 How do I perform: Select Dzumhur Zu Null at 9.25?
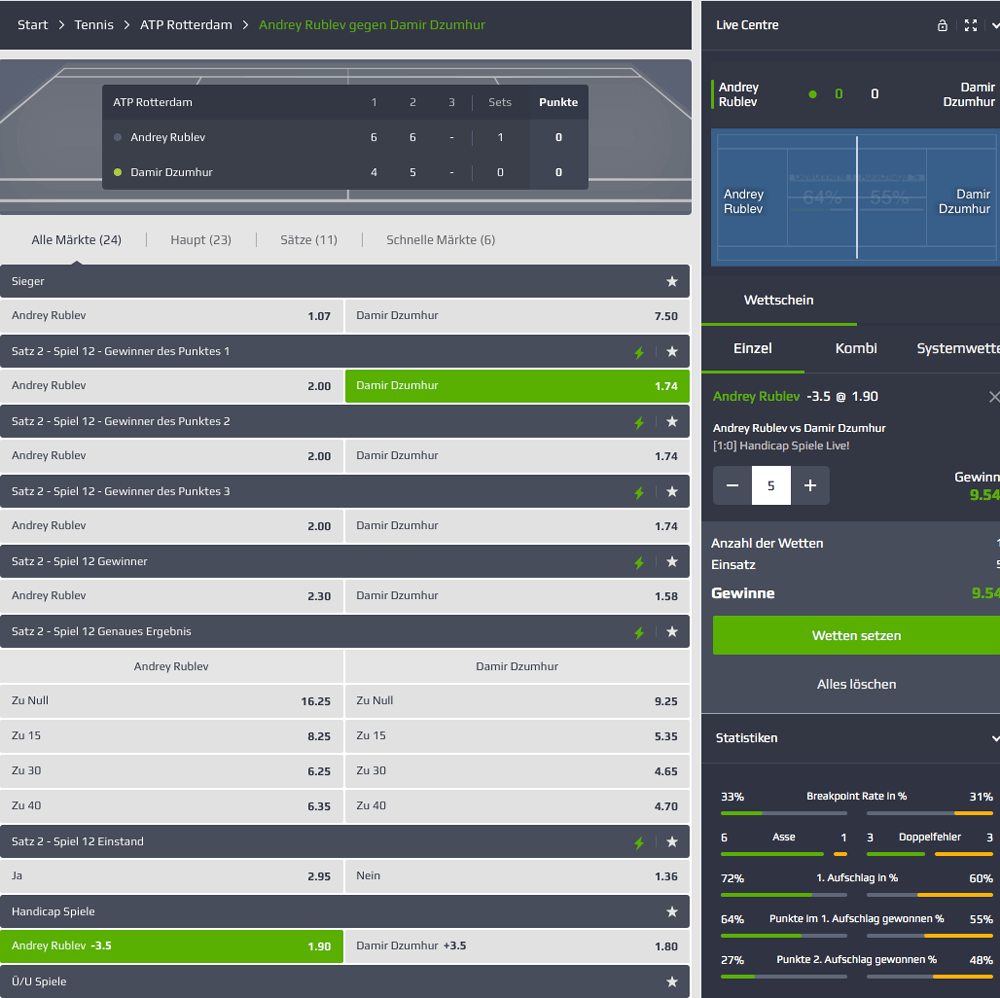pyautogui.click(x=517, y=701)
